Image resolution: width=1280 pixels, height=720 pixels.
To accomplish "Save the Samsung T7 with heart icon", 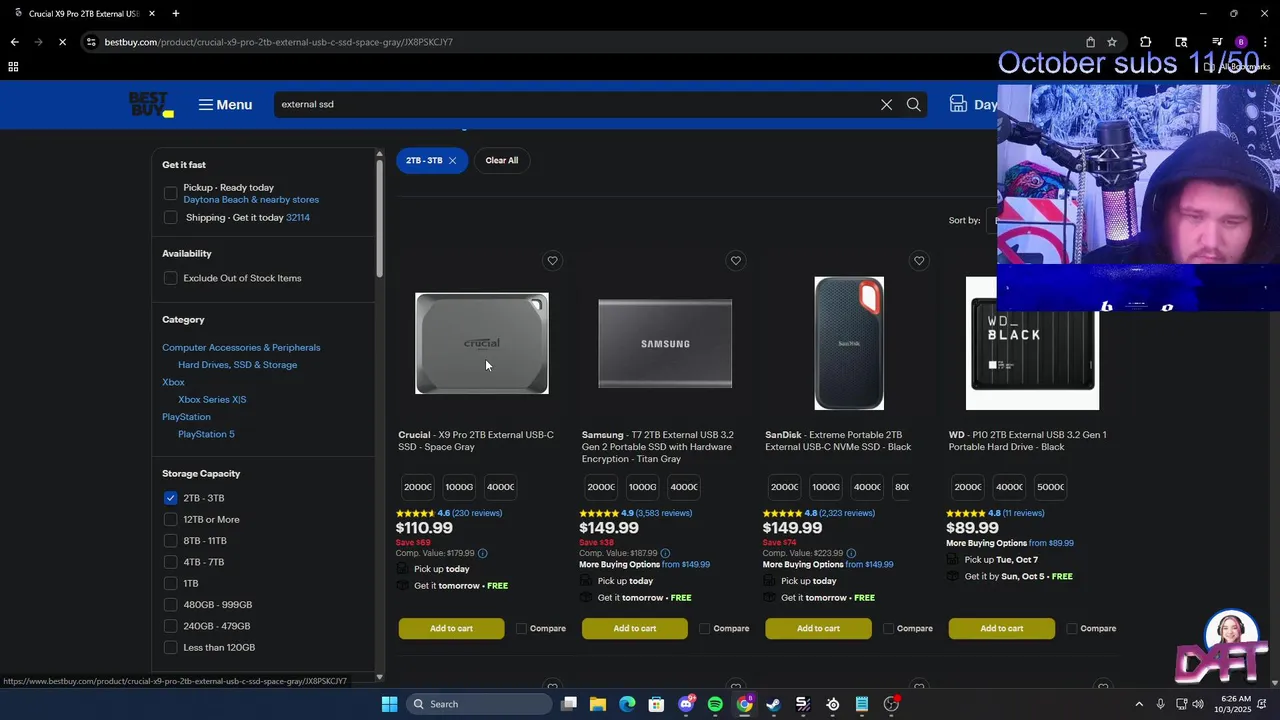I will [736, 261].
